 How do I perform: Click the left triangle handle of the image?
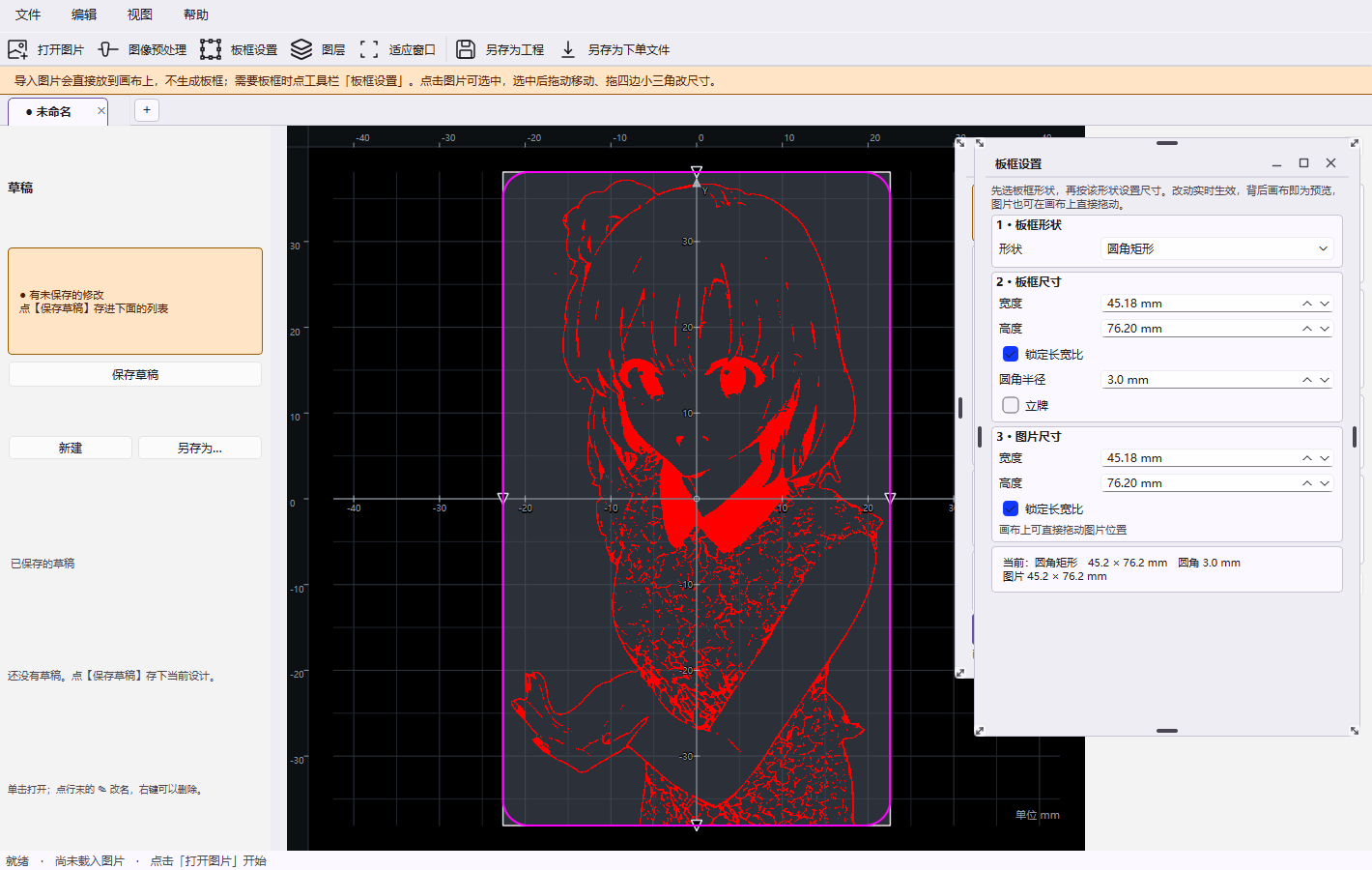[x=502, y=498]
